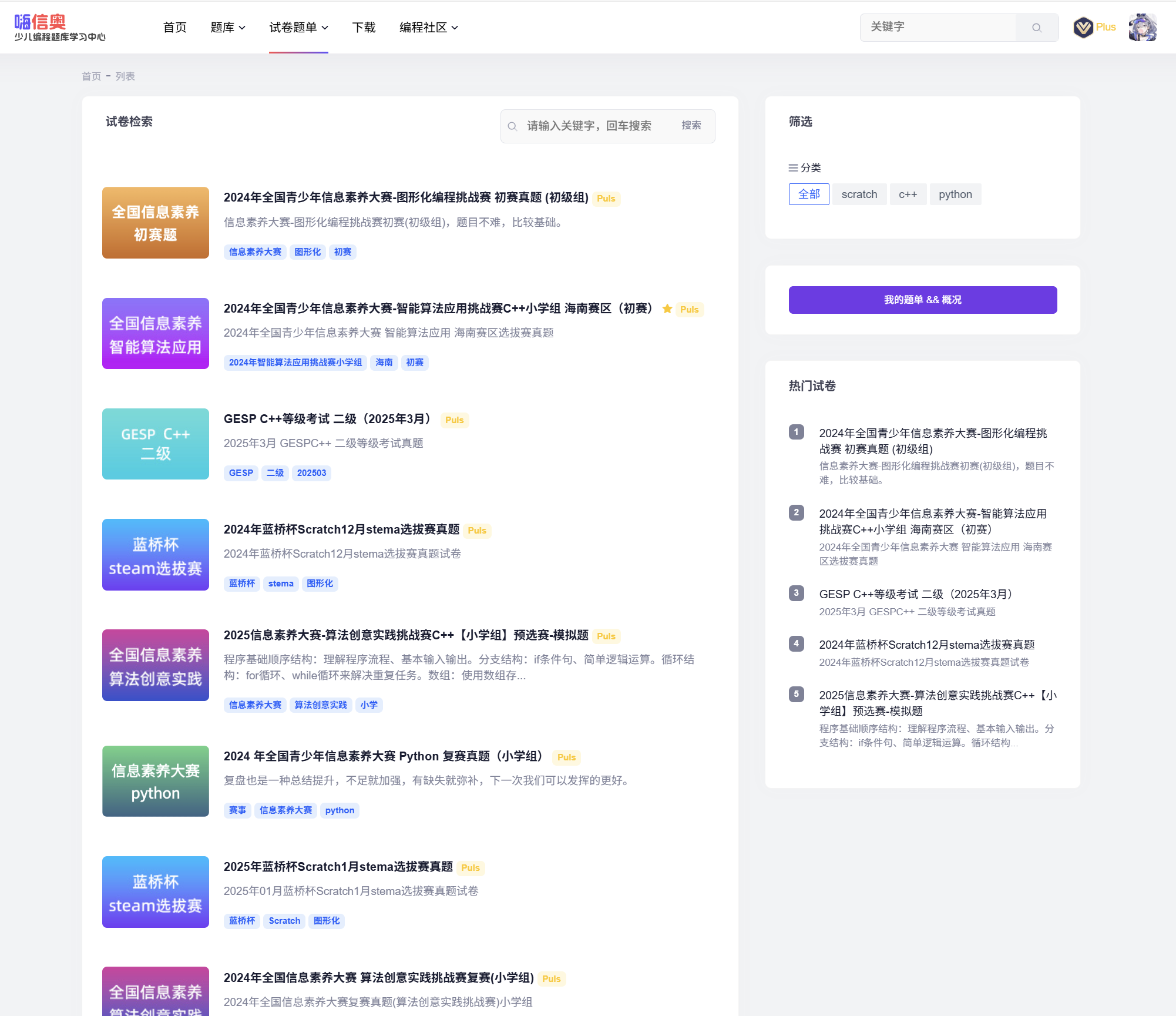
Task: Click the 我的题单 && 概况 button
Action: click(x=922, y=300)
